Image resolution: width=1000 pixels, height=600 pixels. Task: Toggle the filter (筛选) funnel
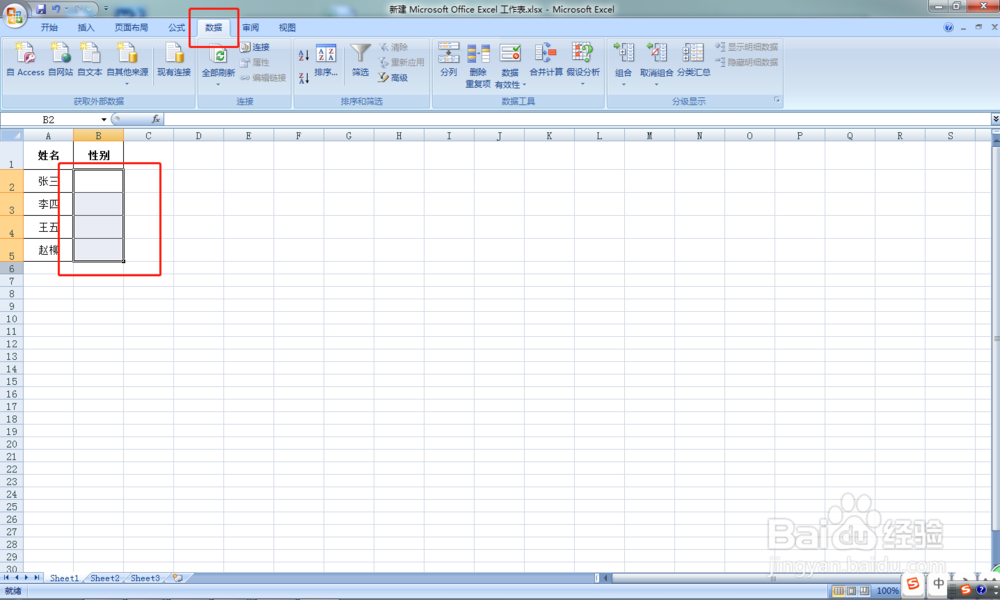[360, 60]
